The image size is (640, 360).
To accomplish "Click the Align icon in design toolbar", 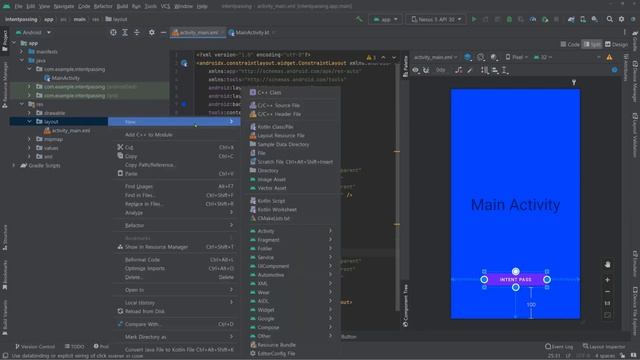I will pyautogui.click(x=495, y=70).
